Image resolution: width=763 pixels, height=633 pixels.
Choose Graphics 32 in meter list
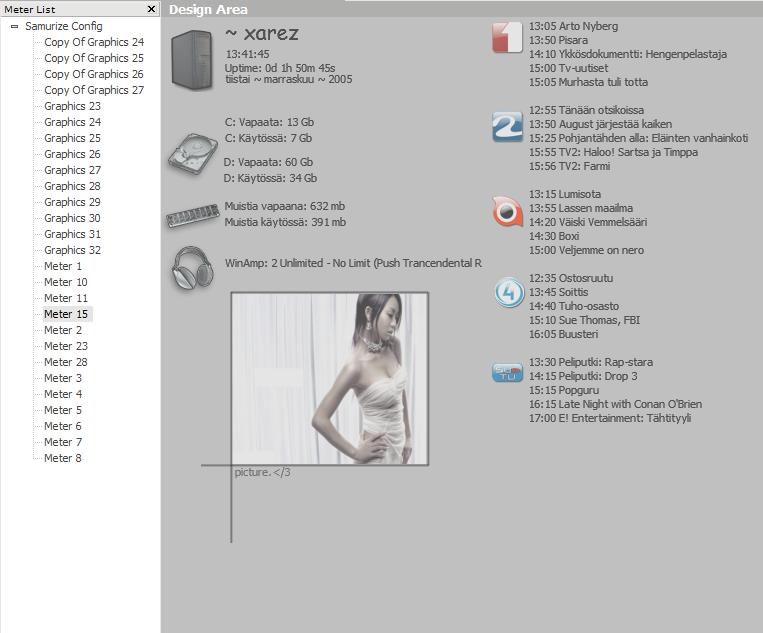pyautogui.click(x=72, y=250)
